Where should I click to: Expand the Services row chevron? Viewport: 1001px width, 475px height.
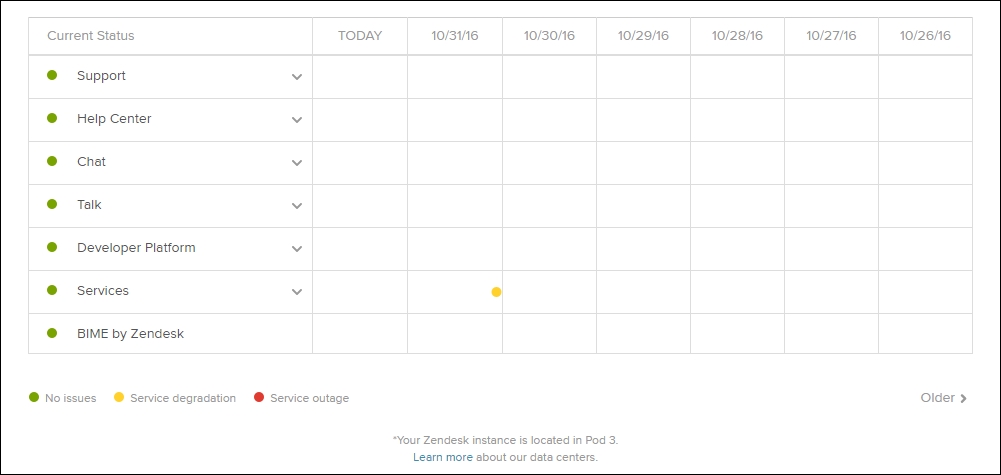(x=297, y=292)
